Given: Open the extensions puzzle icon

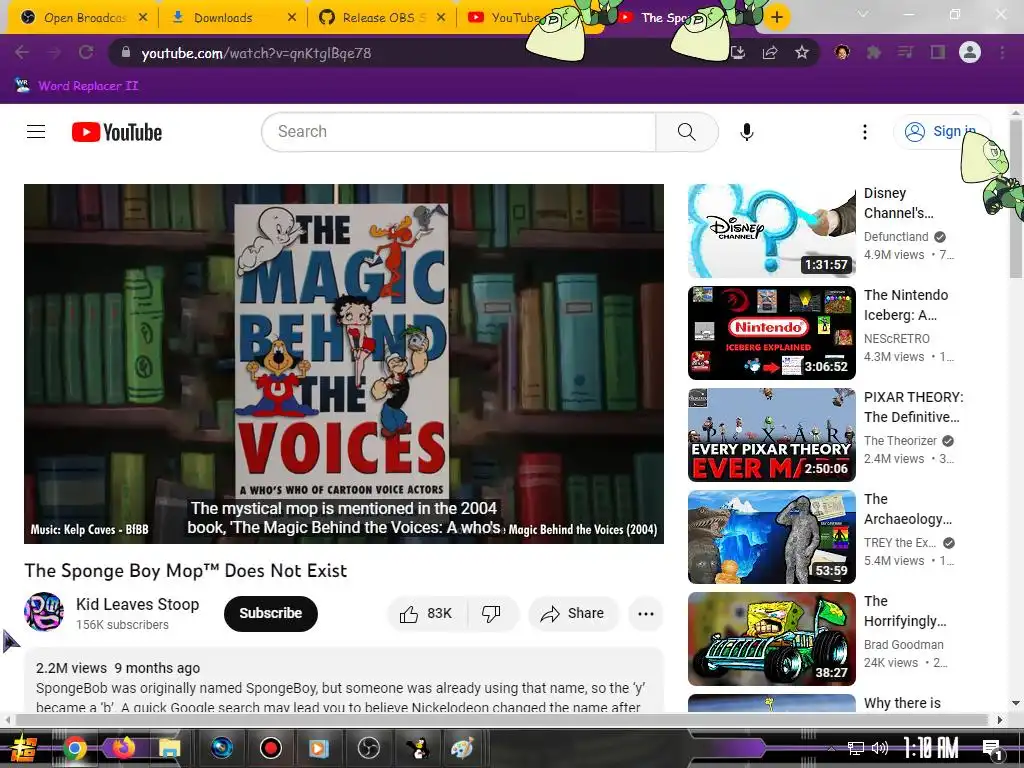Looking at the screenshot, I should 874,52.
